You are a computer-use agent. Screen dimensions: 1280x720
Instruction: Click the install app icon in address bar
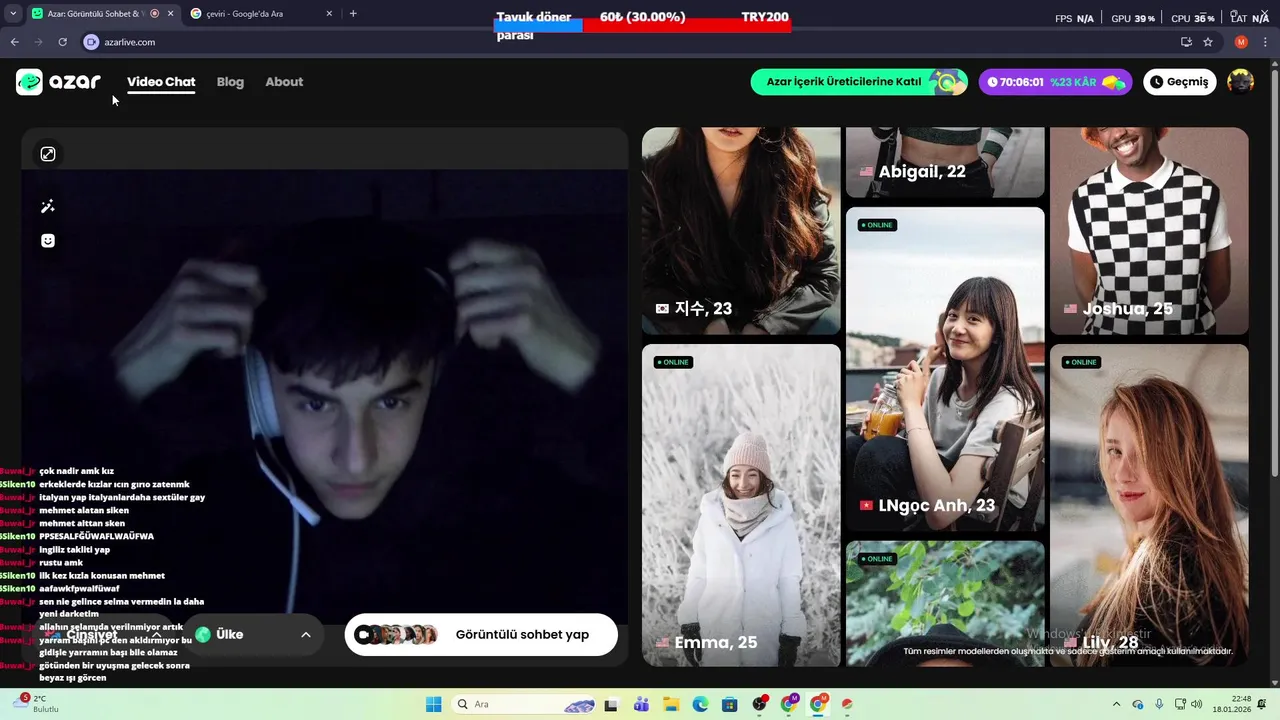coord(1186,42)
